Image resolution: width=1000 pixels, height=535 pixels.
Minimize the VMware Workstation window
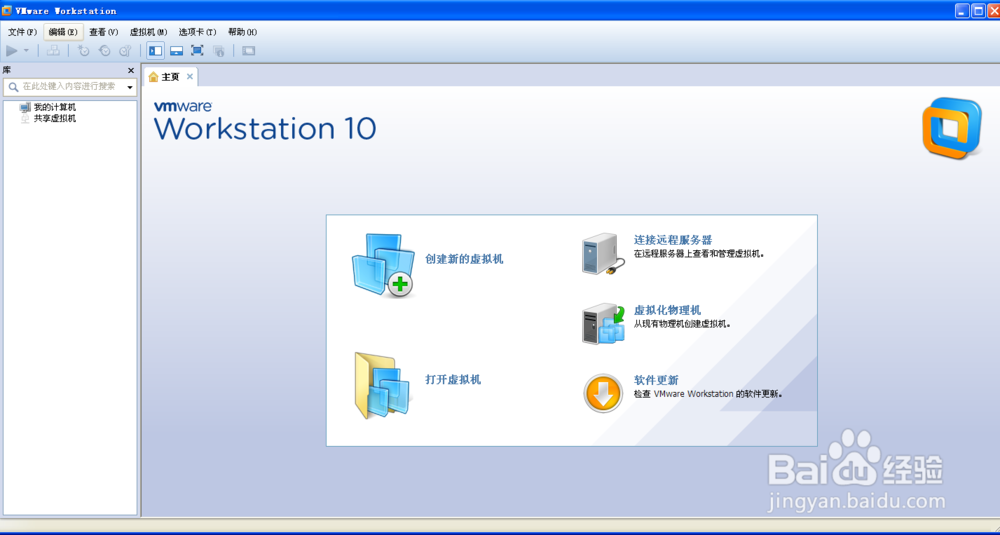pos(962,11)
